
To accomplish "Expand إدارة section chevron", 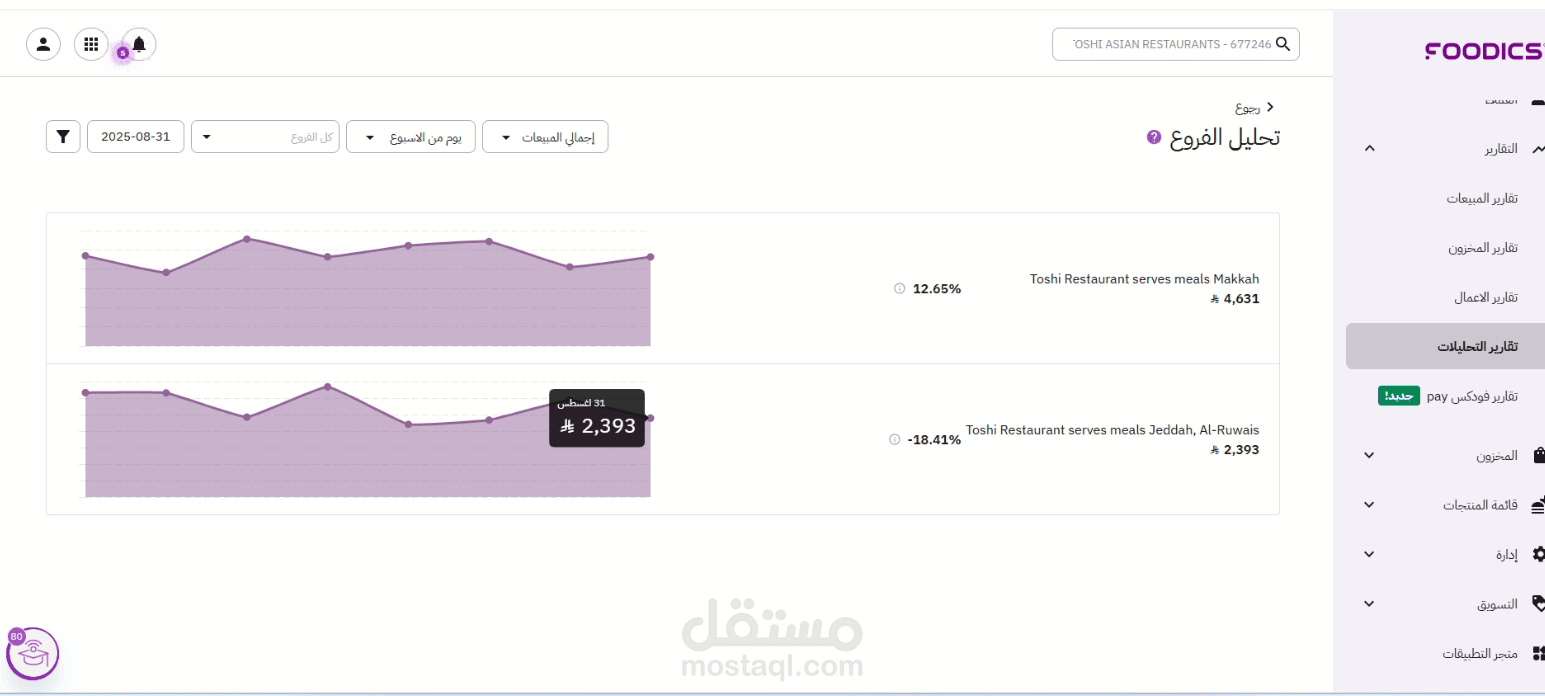I will (x=1369, y=554).
